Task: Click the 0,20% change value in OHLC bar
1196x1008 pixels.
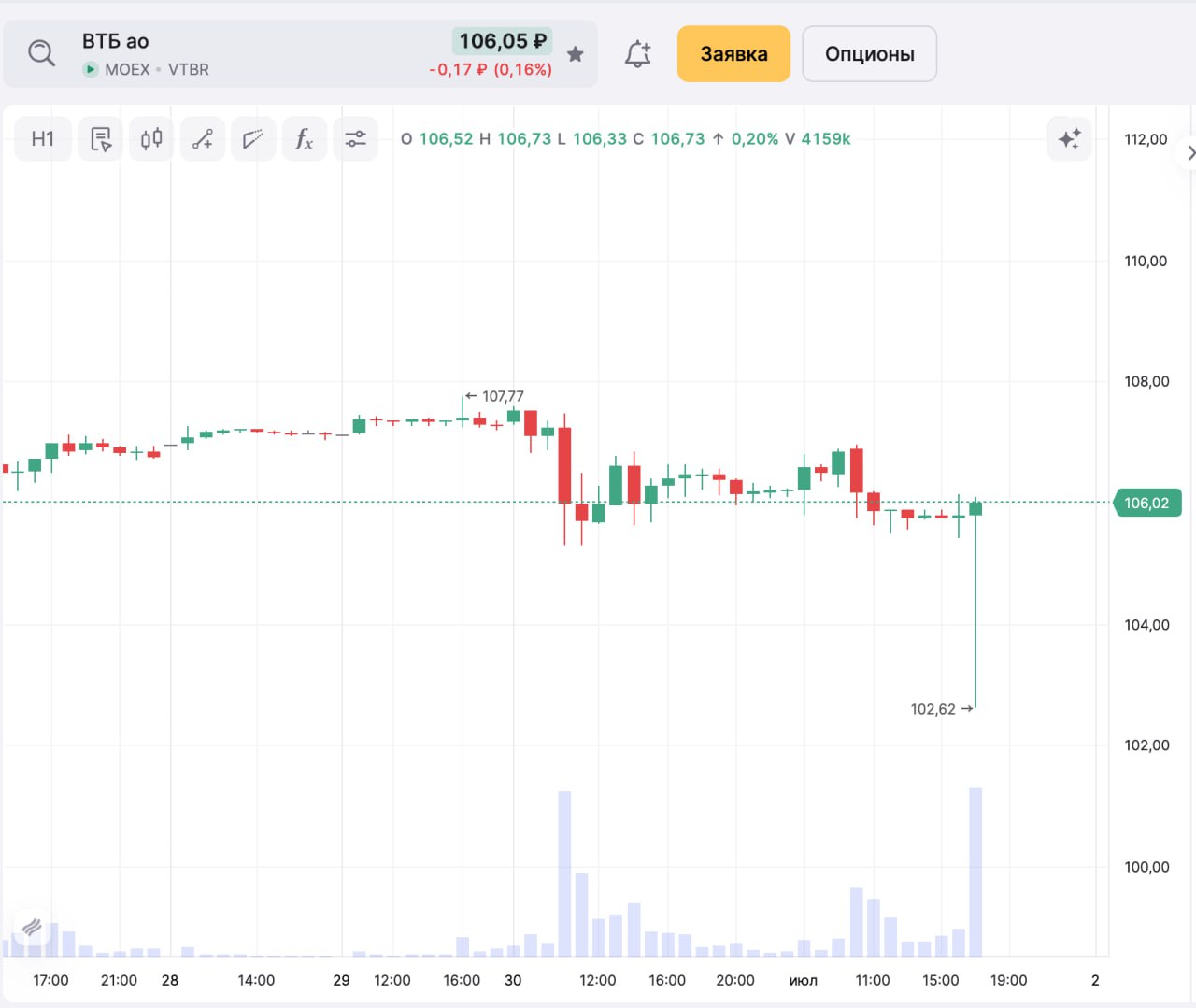Action: point(755,139)
